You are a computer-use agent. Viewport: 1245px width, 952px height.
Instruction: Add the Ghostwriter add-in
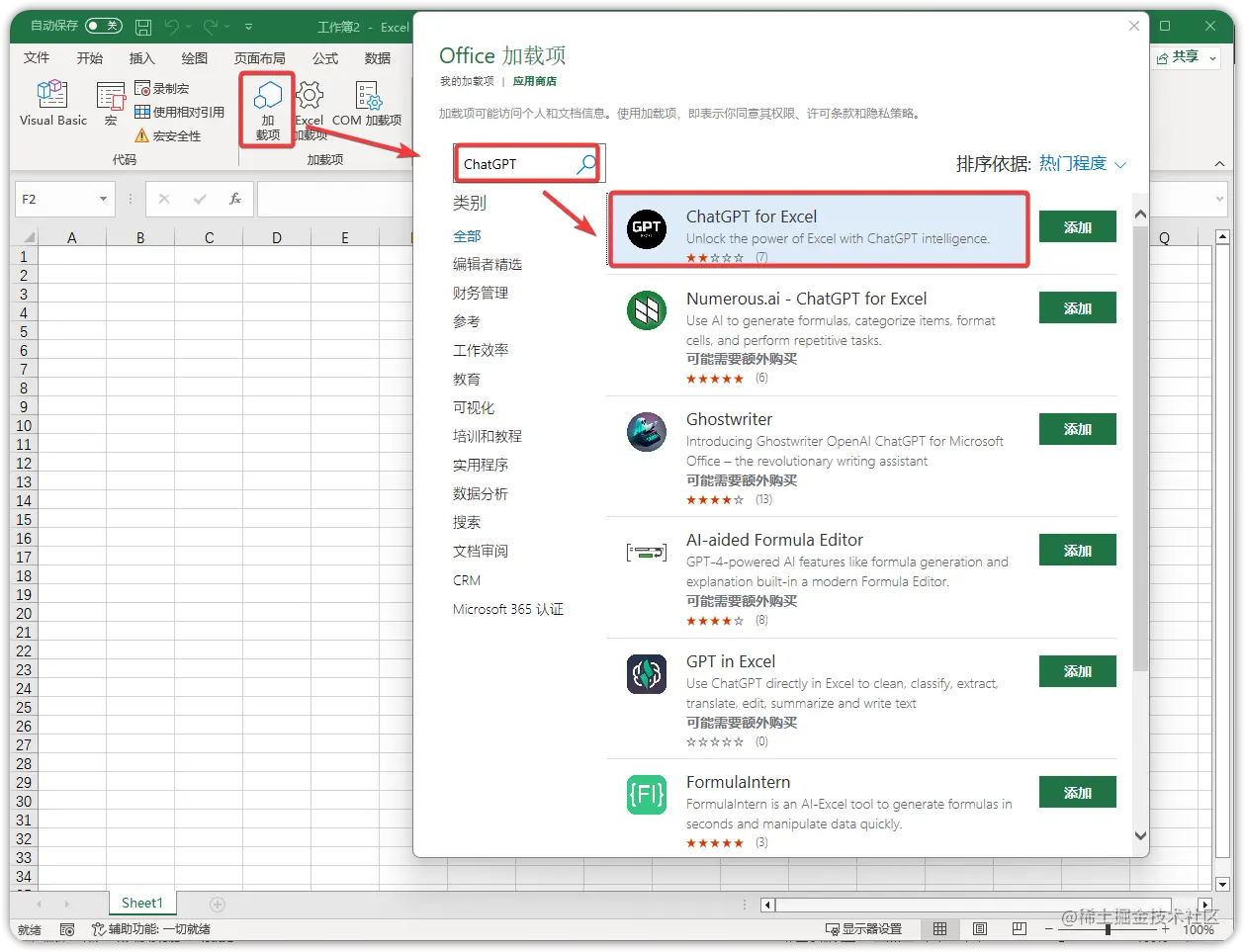pyautogui.click(x=1077, y=429)
